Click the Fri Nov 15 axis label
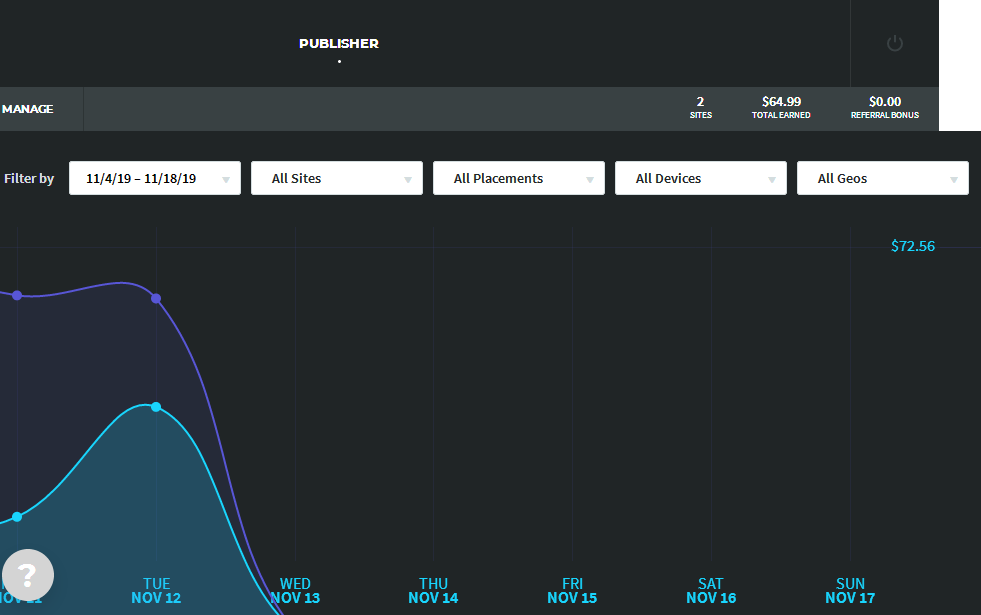981x615 pixels. [572, 591]
